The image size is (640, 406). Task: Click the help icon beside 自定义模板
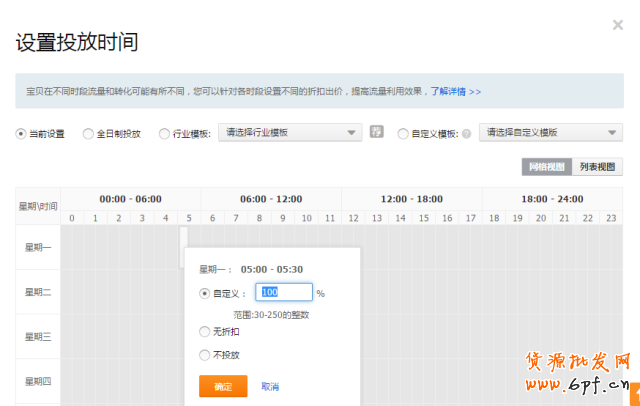466,133
